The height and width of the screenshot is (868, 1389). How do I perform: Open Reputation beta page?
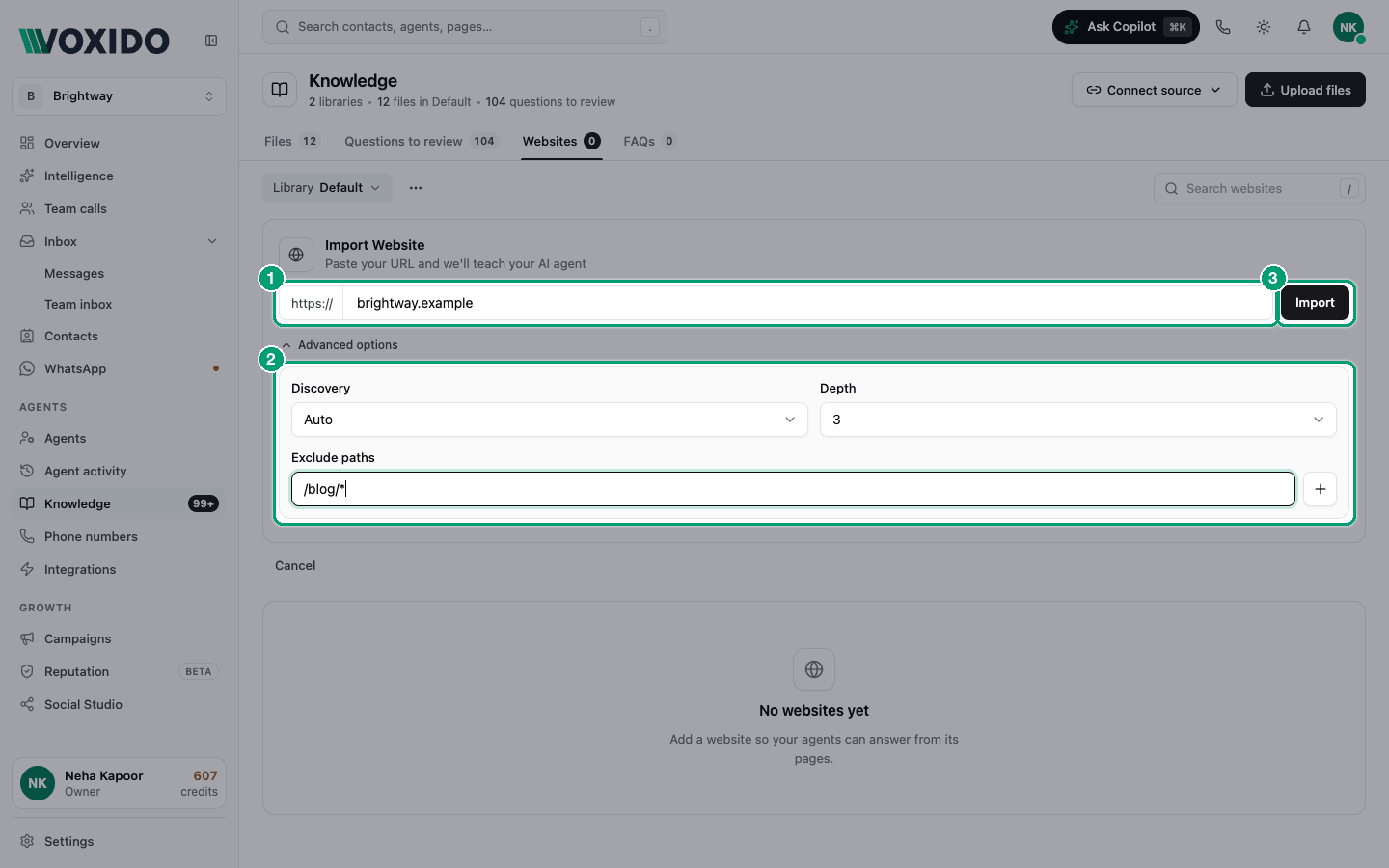click(120, 671)
